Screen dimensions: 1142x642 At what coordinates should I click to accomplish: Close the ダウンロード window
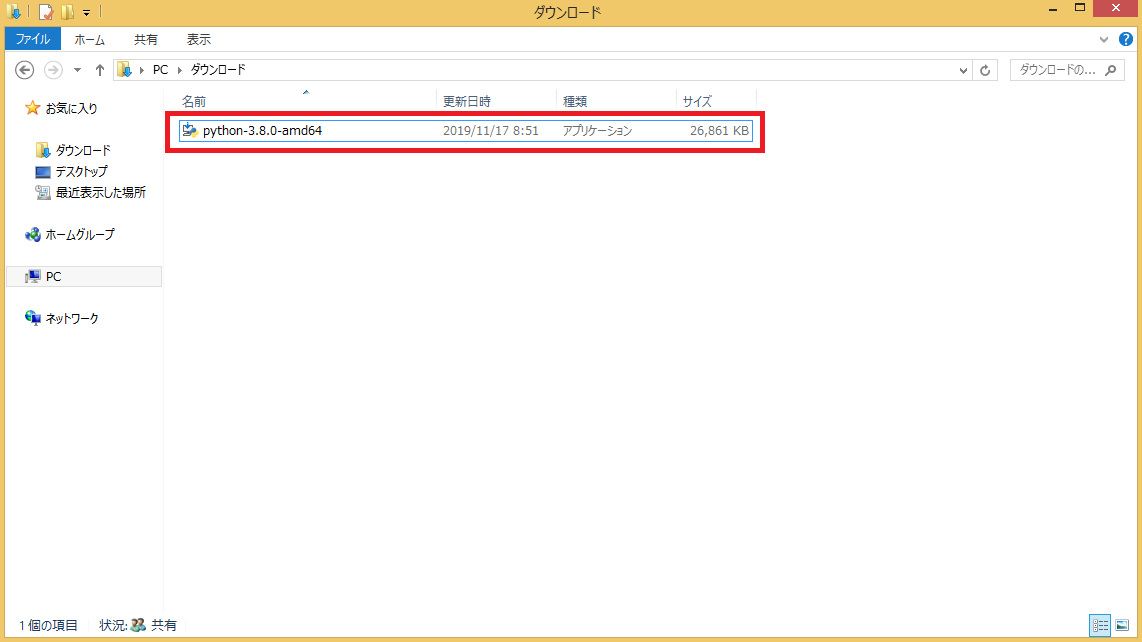point(1116,8)
